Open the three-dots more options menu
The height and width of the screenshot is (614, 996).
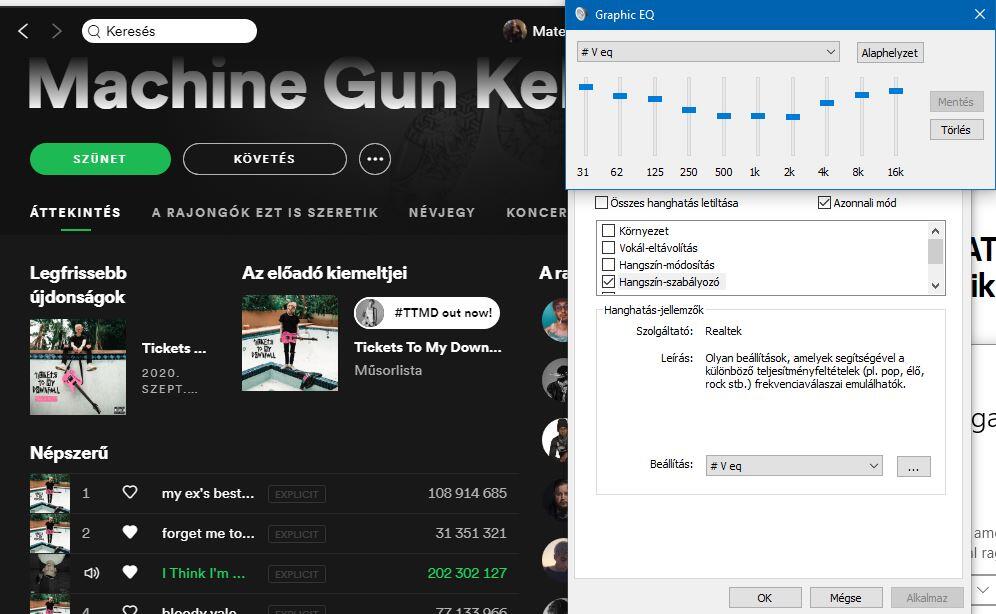(375, 158)
